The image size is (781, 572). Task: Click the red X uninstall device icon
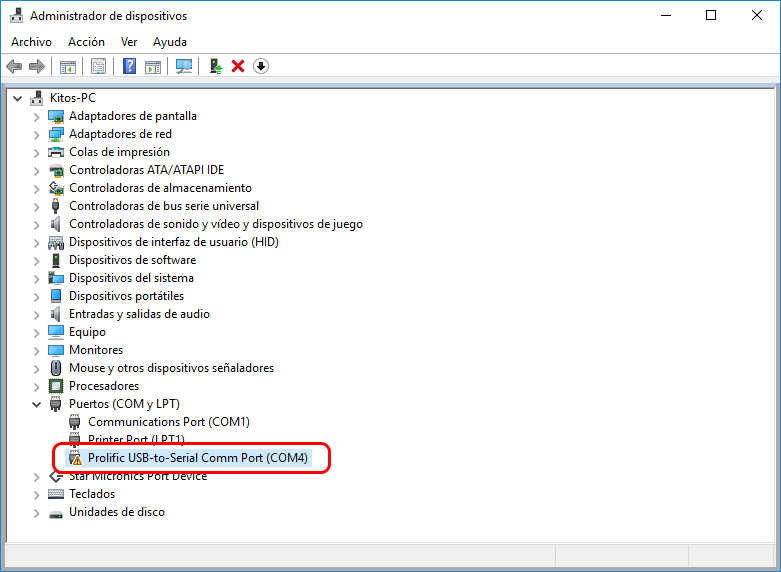(238, 66)
